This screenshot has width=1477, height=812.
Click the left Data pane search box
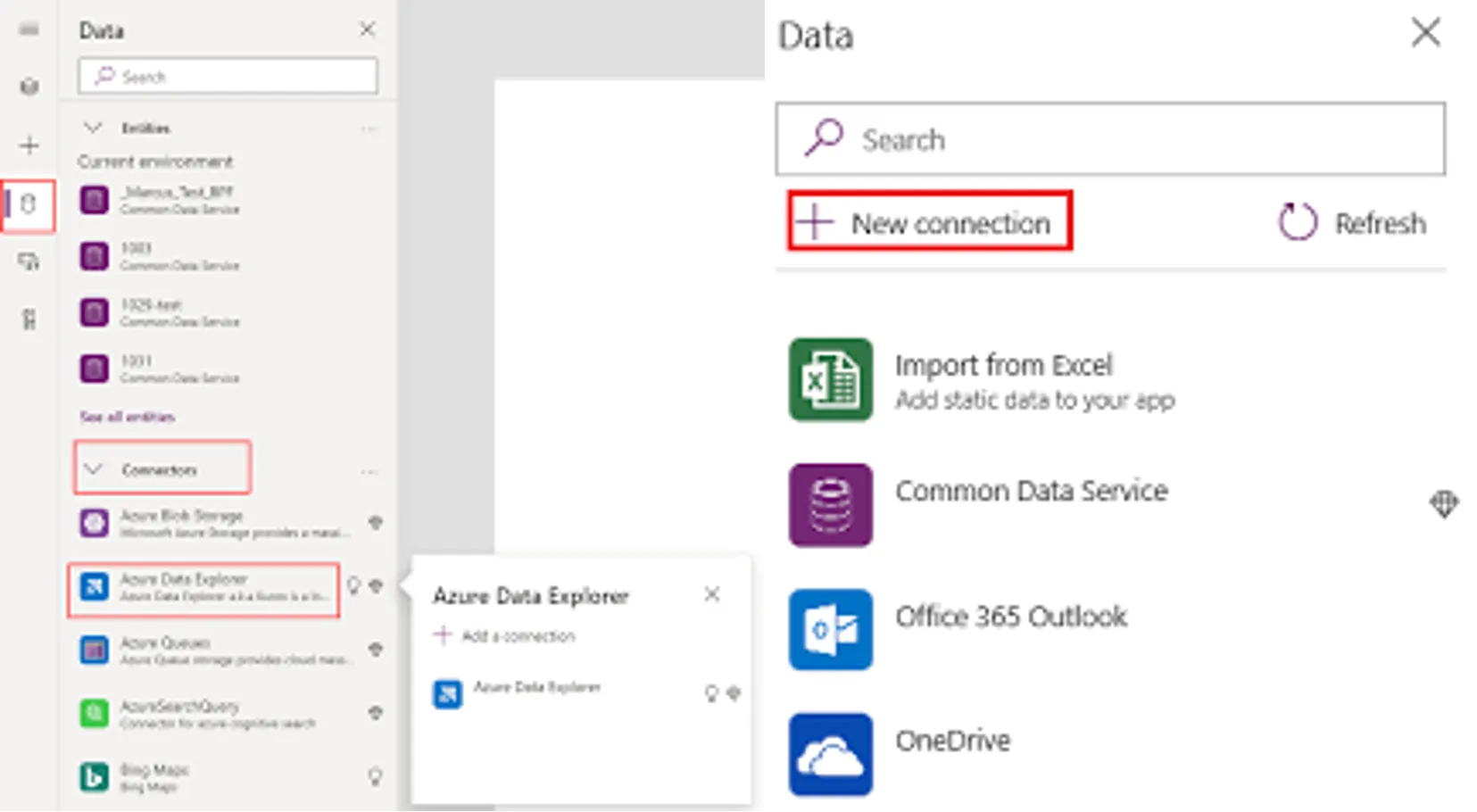(x=228, y=76)
